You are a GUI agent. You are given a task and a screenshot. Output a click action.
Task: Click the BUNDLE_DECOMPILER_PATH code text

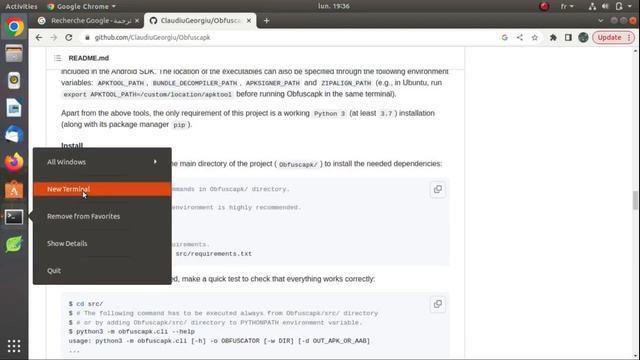(195, 83)
